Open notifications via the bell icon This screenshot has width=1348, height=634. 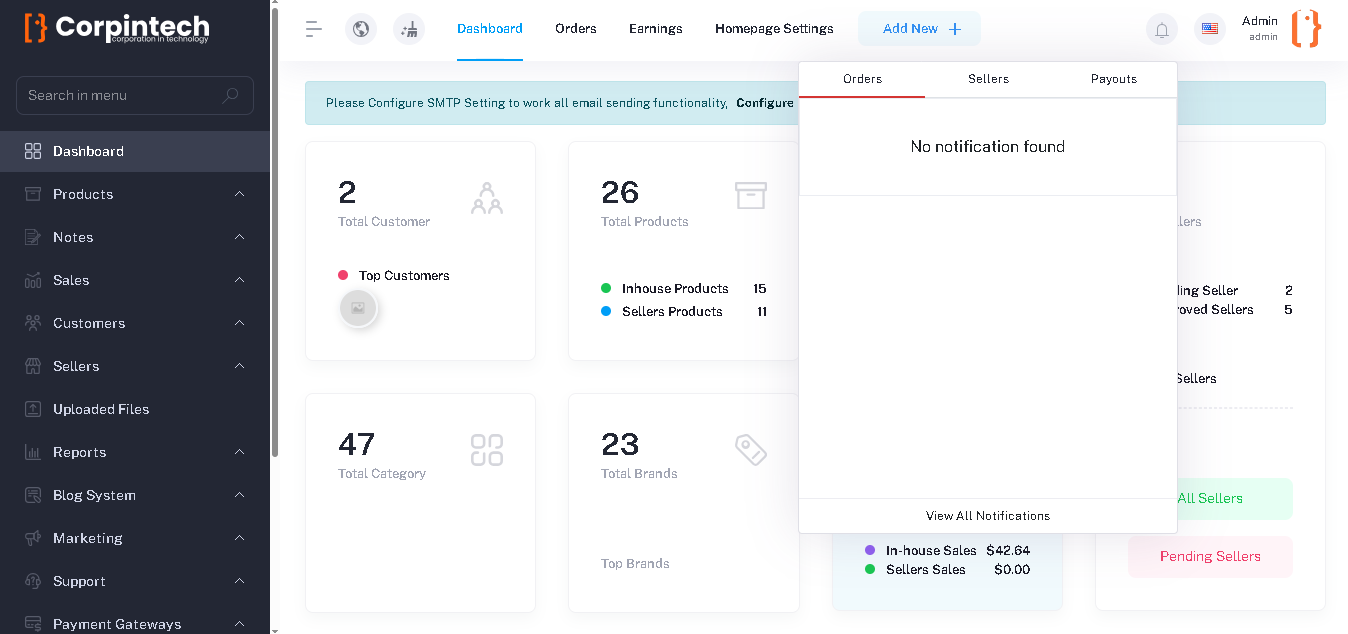tap(1161, 29)
